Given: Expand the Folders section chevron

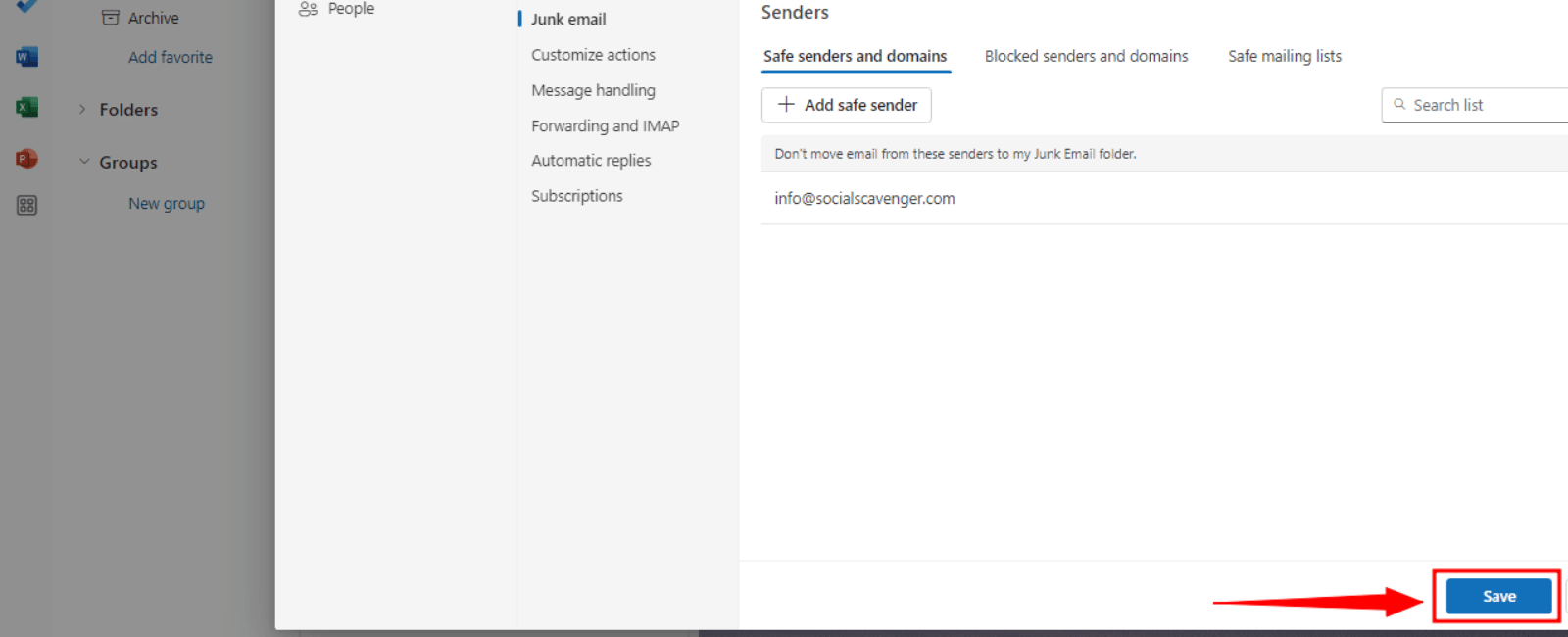Looking at the screenshot, I should click(82, 109).
